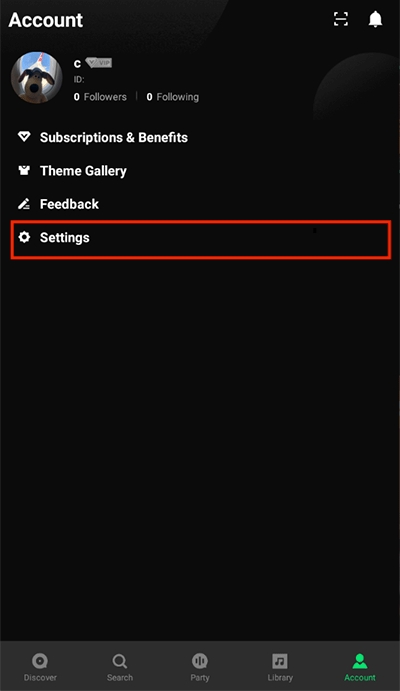Screen dimensions: 400x691
Task: View the 0 Following list
Action: (x=173, y=97)
